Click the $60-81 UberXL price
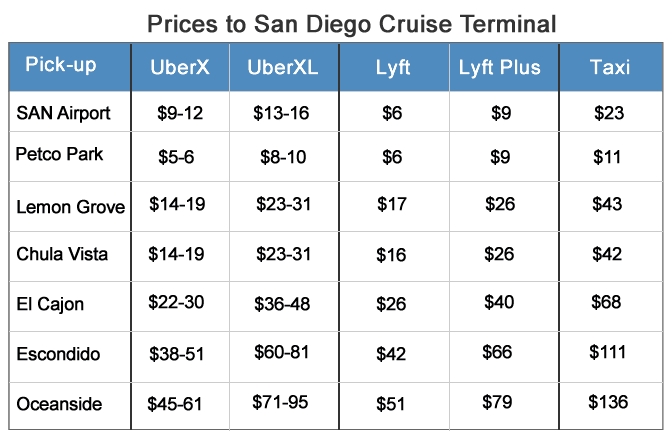 tap(283, 353)
